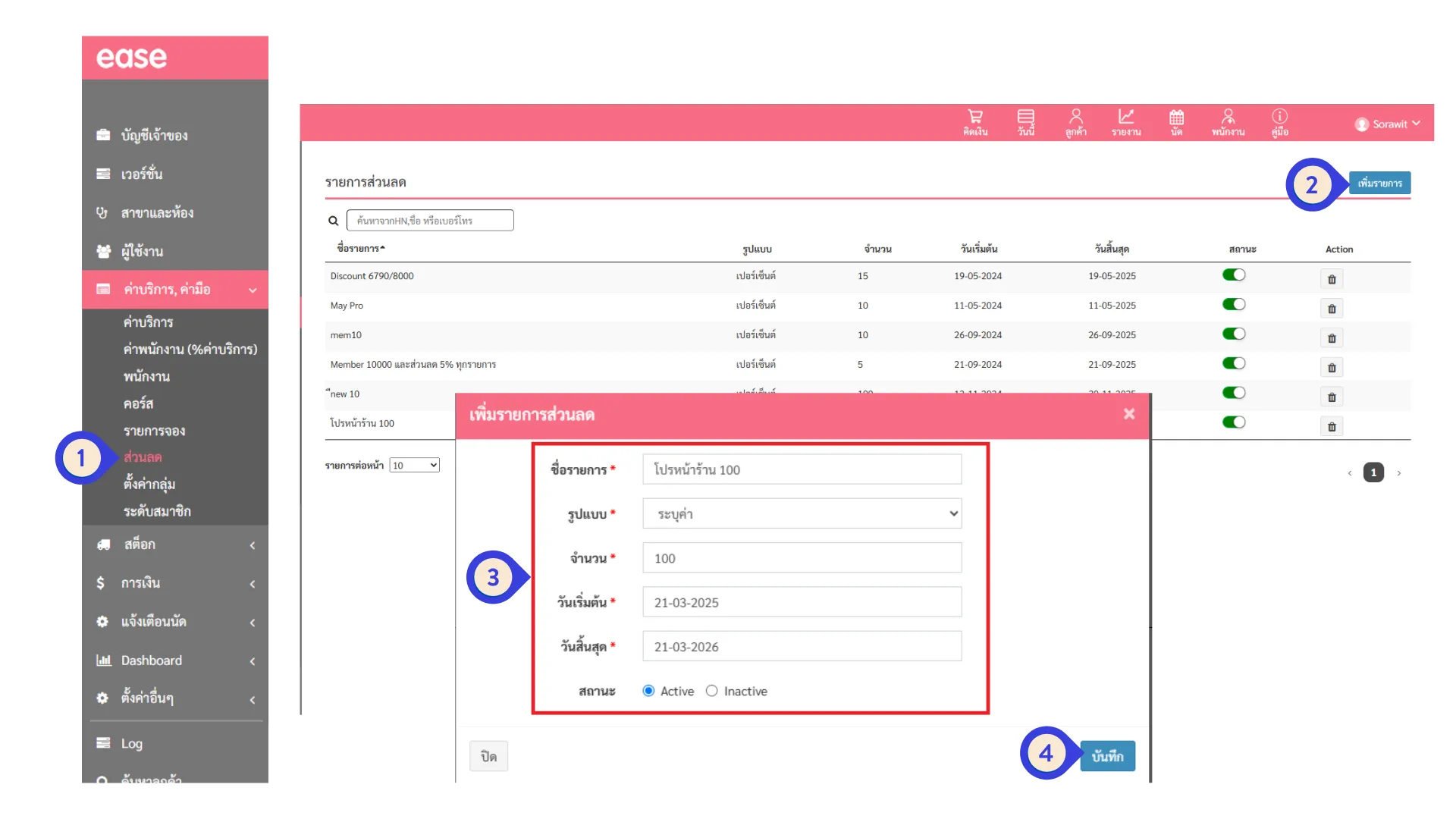This screenshot has height=819, width=1456.
Task: Close the add discount dialog with X
Action: (1129, 414)
